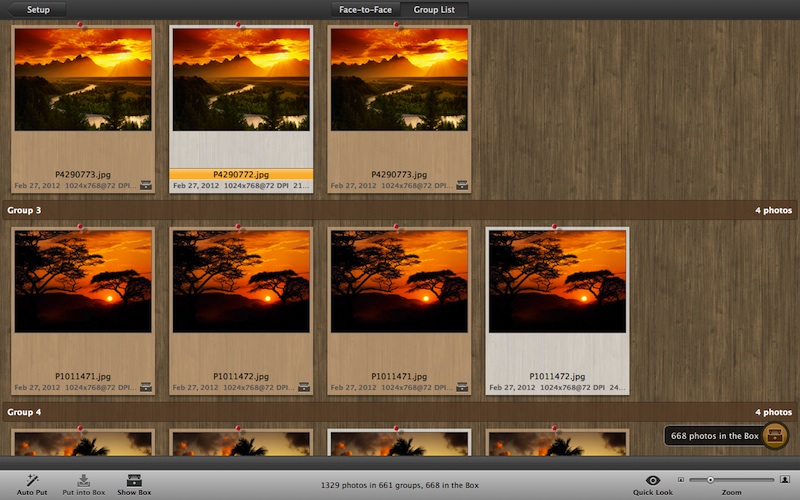Click box icon on first P1011471.jpg card

(x=146, y=387)
